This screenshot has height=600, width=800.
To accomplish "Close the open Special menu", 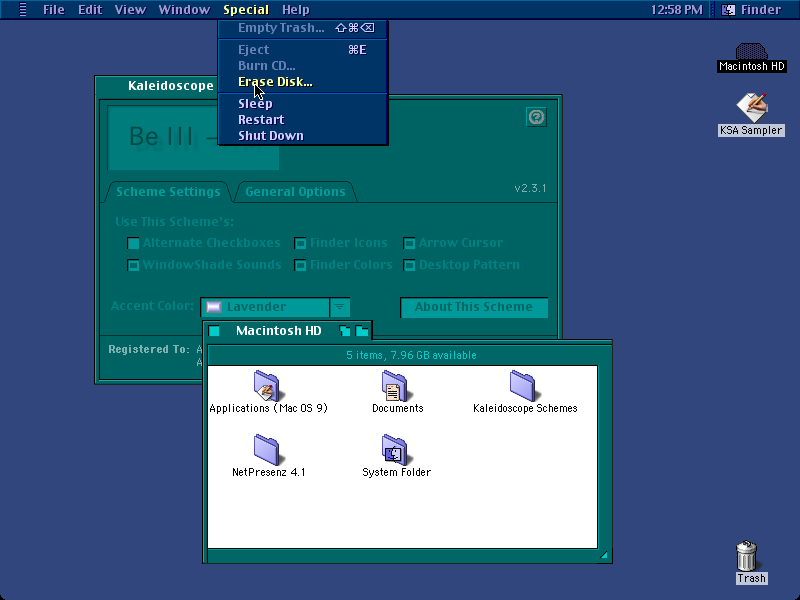I will pyautogui.click(x=246, y=10).
